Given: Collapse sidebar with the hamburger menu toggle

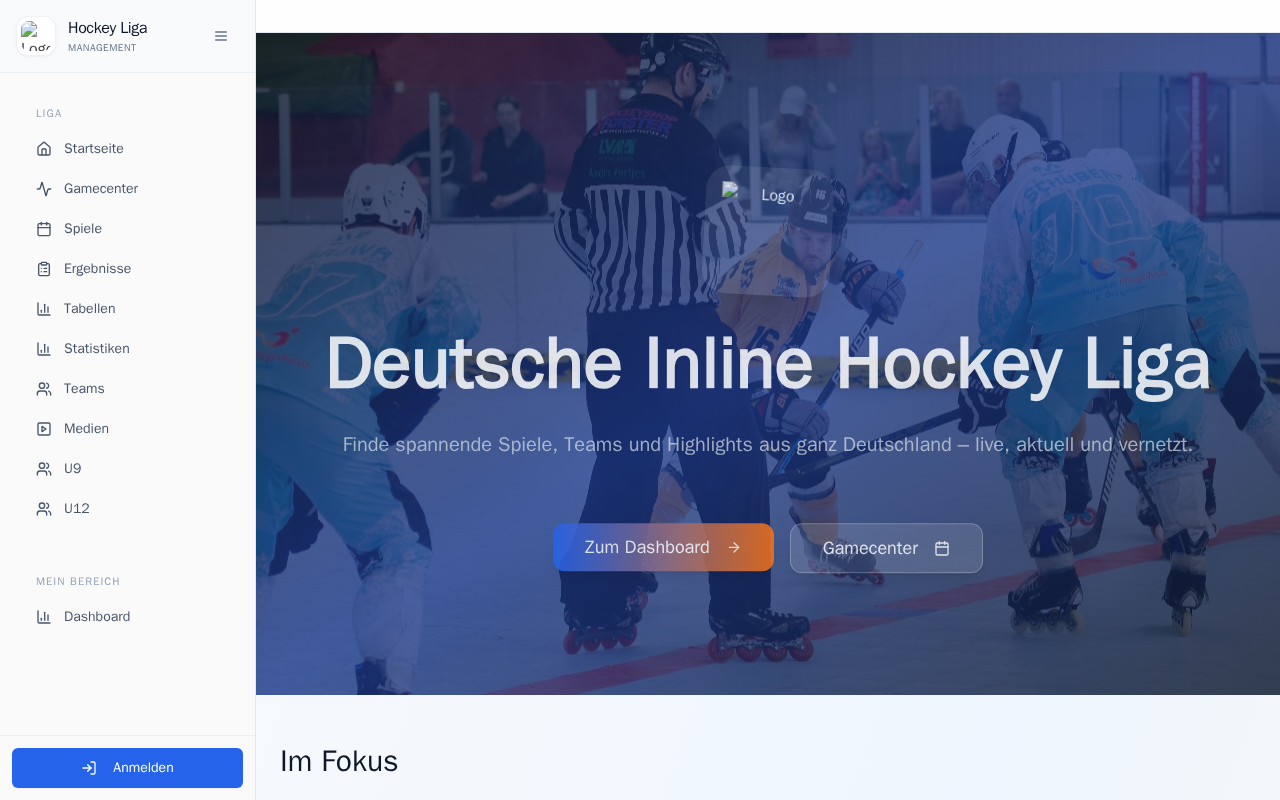Looking at the screenshot, I should pos(221,36).
